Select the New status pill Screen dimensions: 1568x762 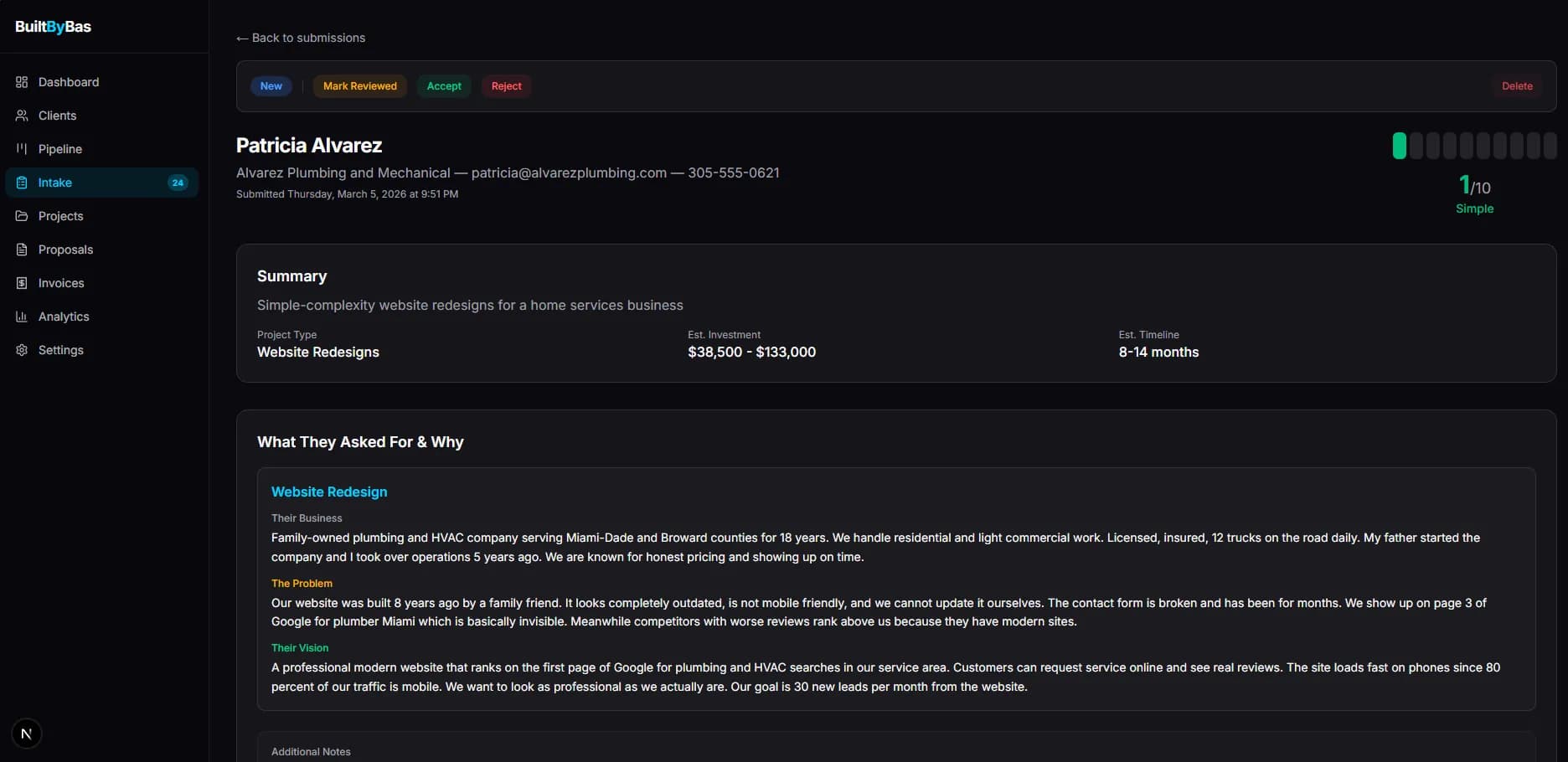point(271,86)
